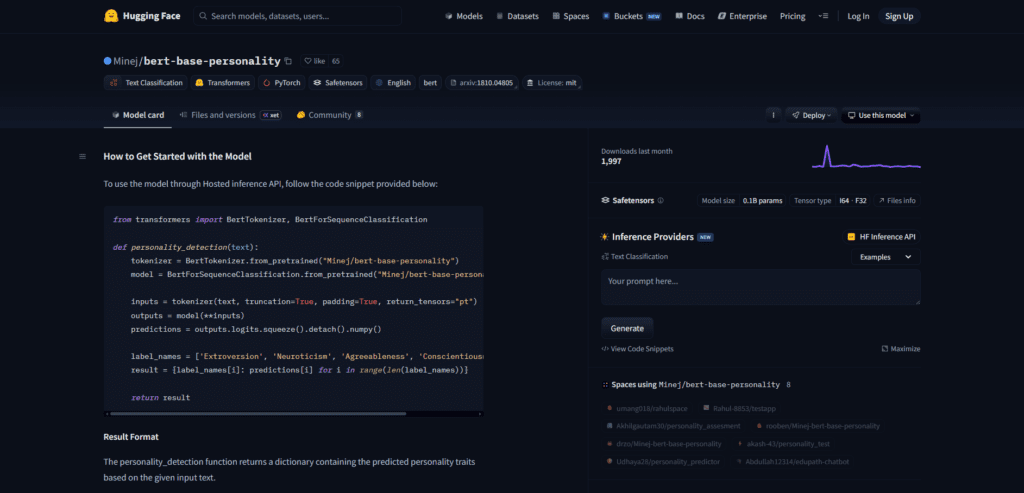The image size is (1024, 493).
Task: Click the Minej author avatar dot
Action: pyautogui.click(x=108, y=61)
